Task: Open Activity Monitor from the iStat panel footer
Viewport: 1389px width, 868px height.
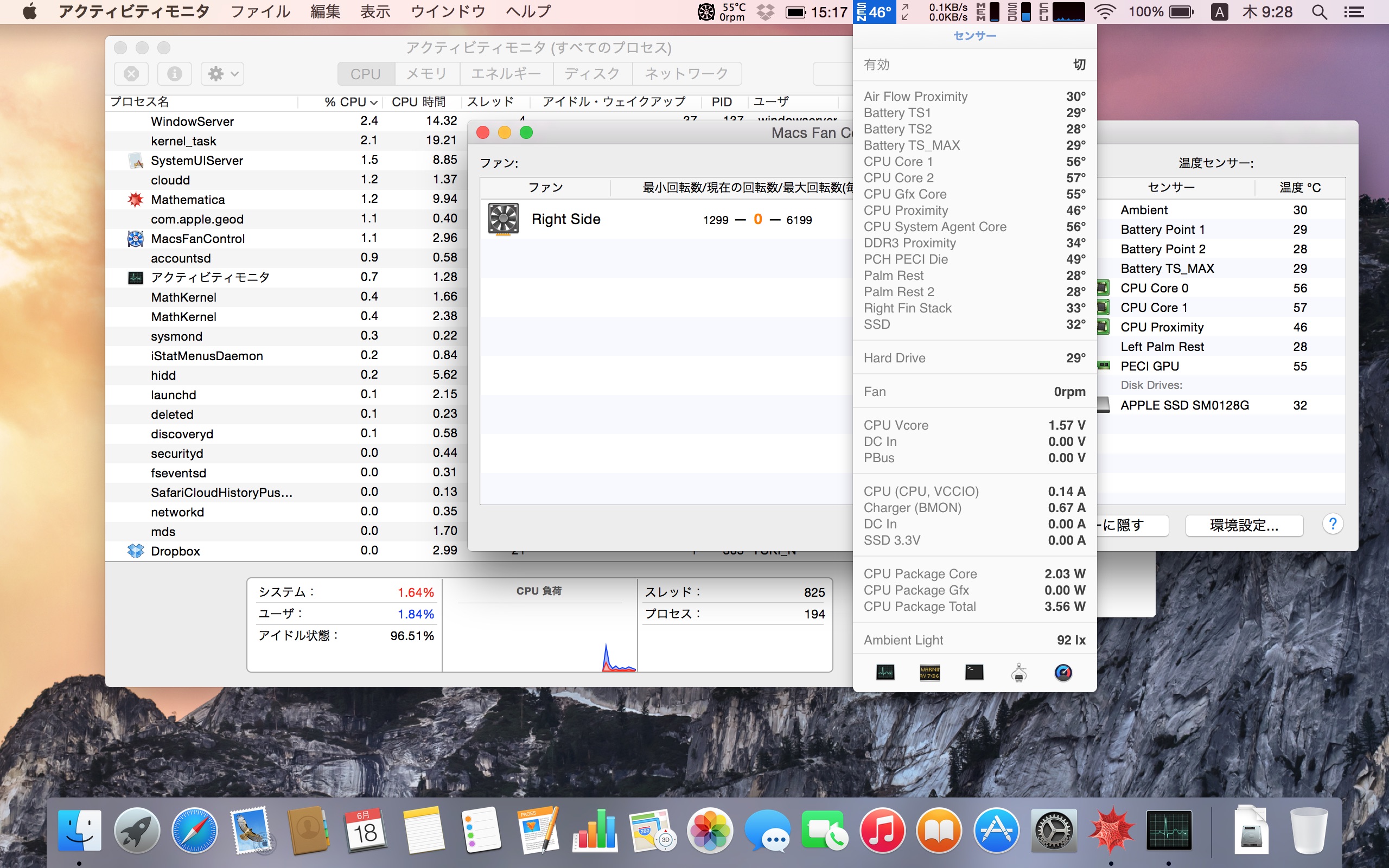Action: pos(885,672)
